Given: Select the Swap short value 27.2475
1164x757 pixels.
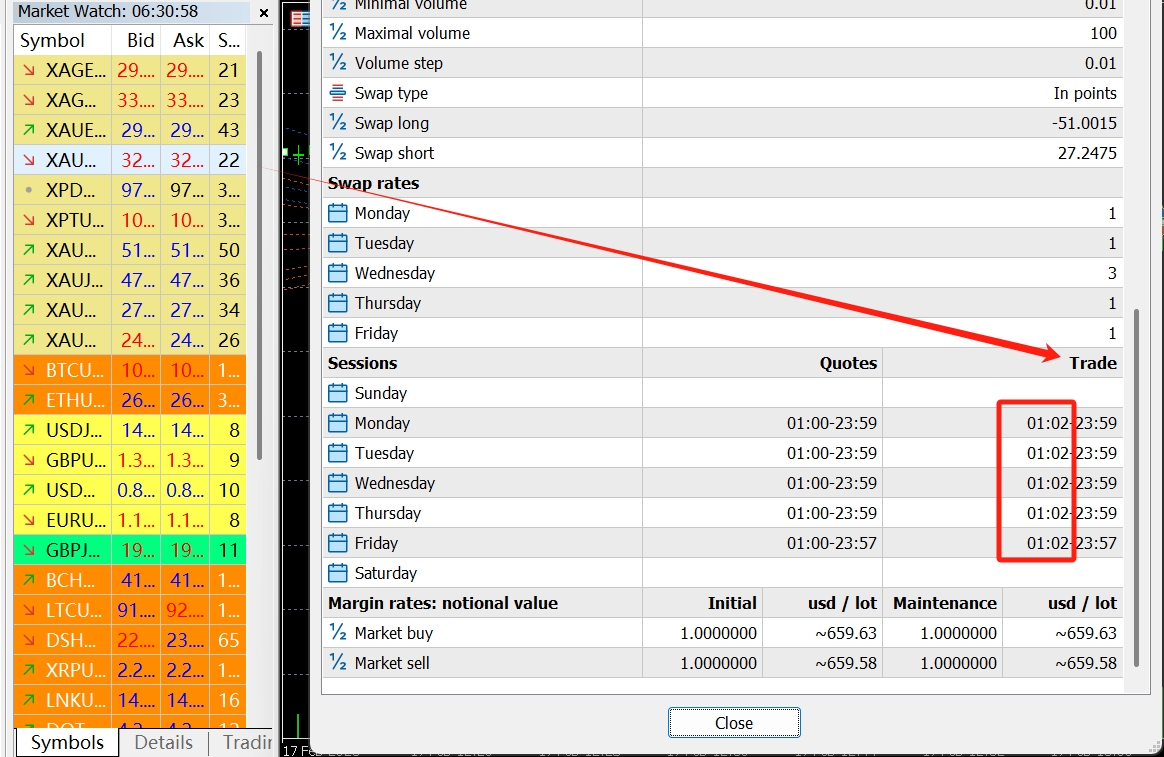Looking at the screenshot, I should pos(1087,153).
